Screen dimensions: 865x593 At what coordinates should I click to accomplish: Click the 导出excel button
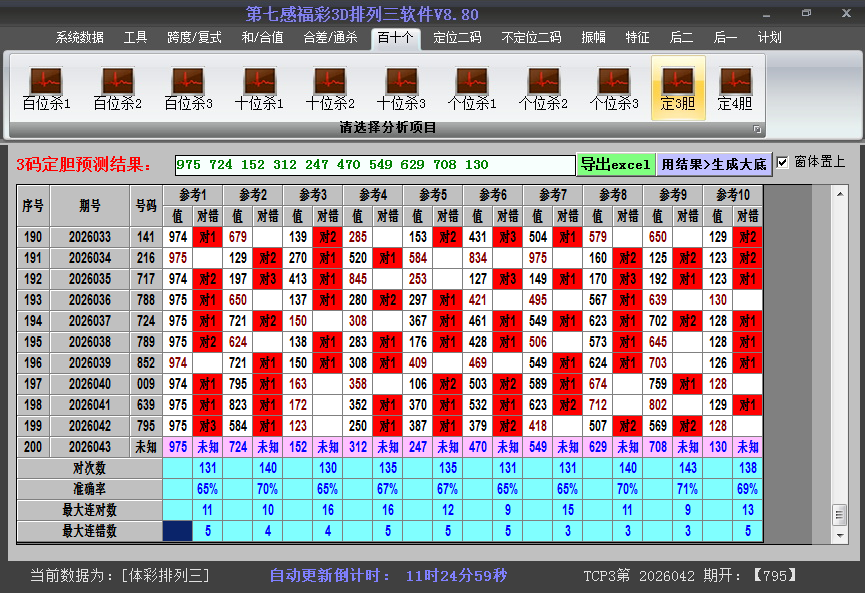pyautogui.click(x=615, y=164)
